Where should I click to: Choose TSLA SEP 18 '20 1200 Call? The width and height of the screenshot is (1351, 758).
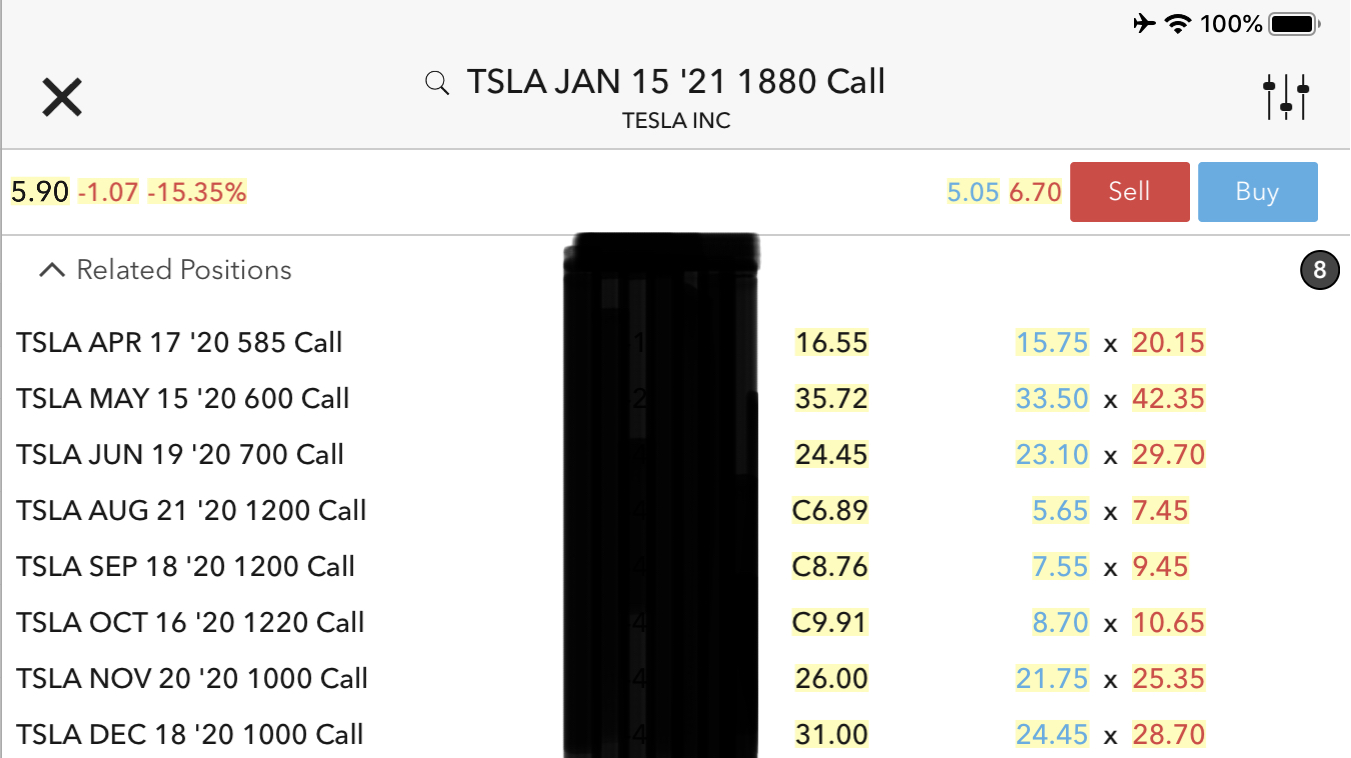(185, 567)
